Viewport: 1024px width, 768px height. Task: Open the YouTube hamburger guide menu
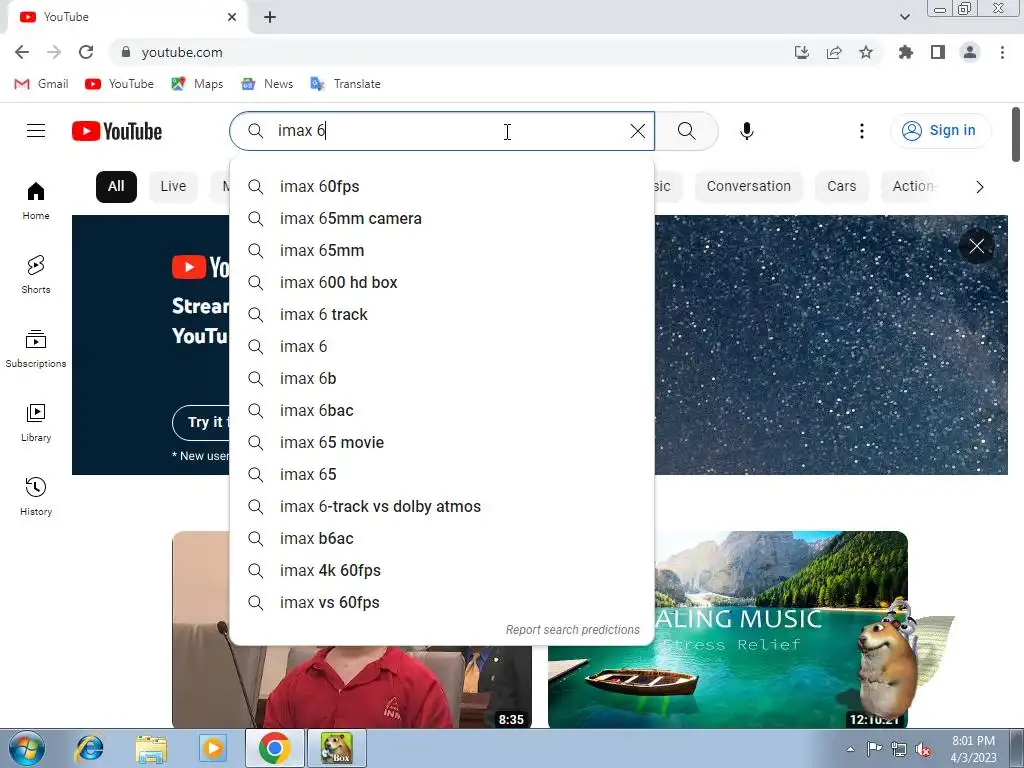coord(36,131)
